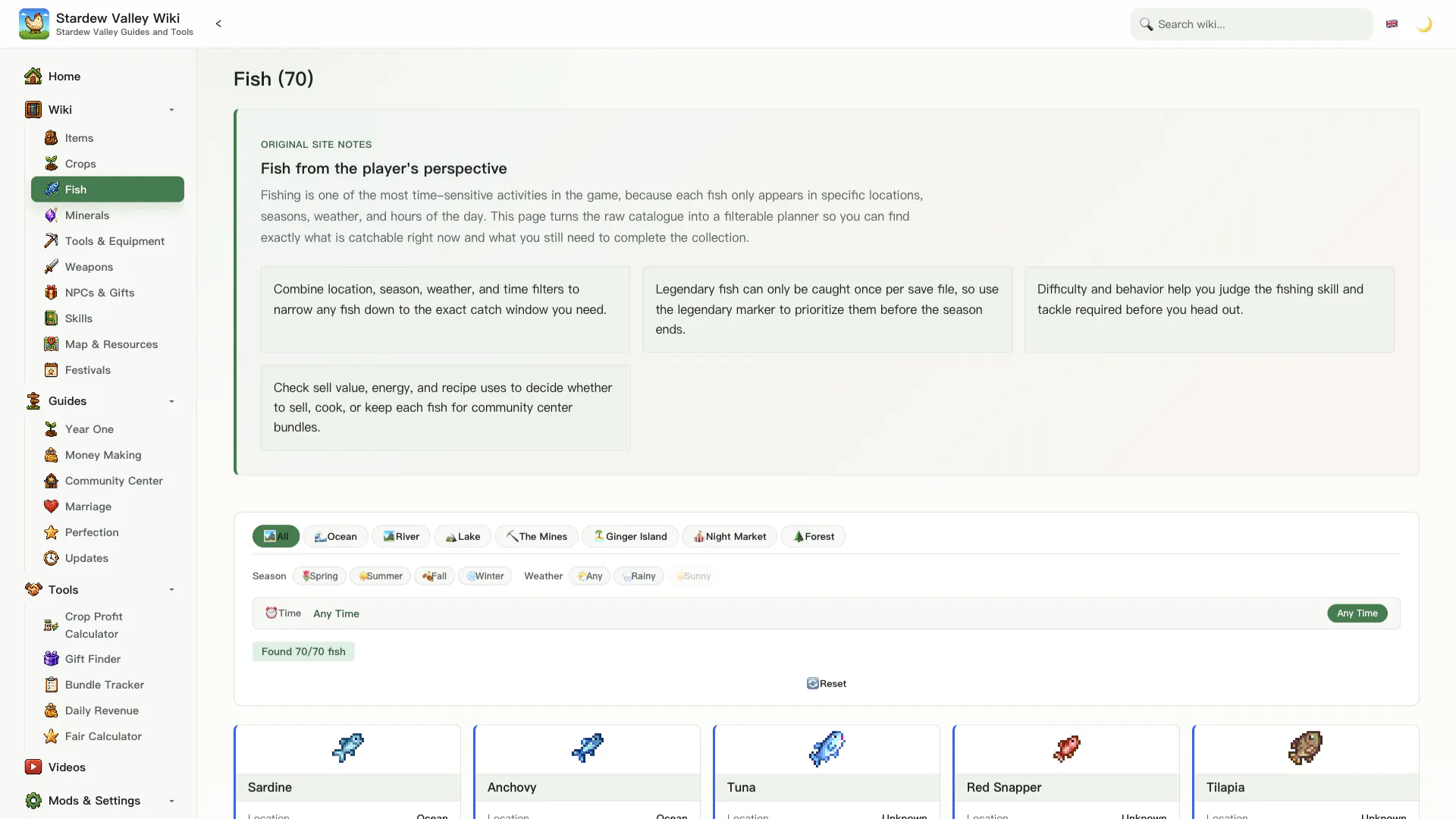
Task: Filter fish by Night Market location
Action: (x=730, y=537)
